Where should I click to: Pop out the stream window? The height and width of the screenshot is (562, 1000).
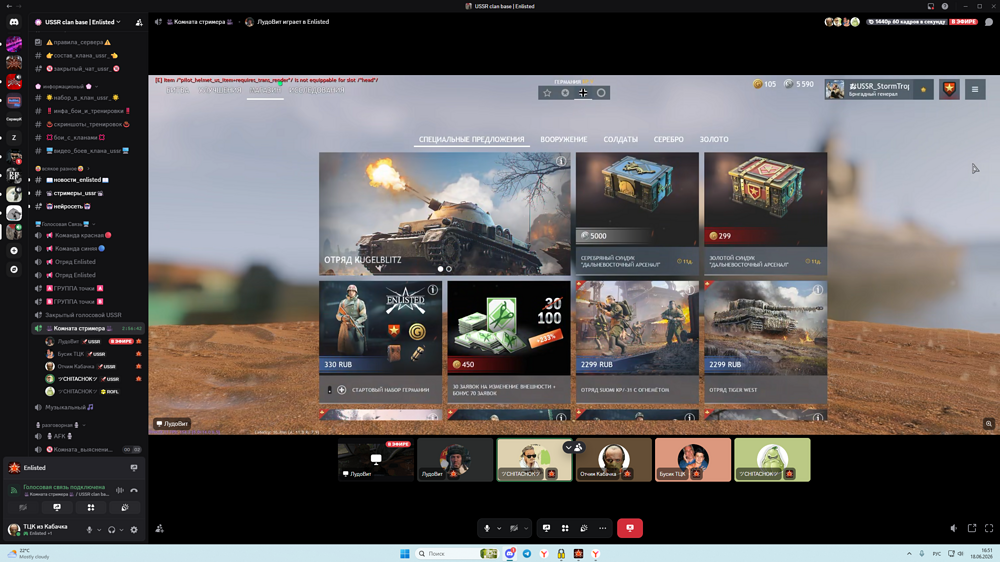[x=972, y=528]
